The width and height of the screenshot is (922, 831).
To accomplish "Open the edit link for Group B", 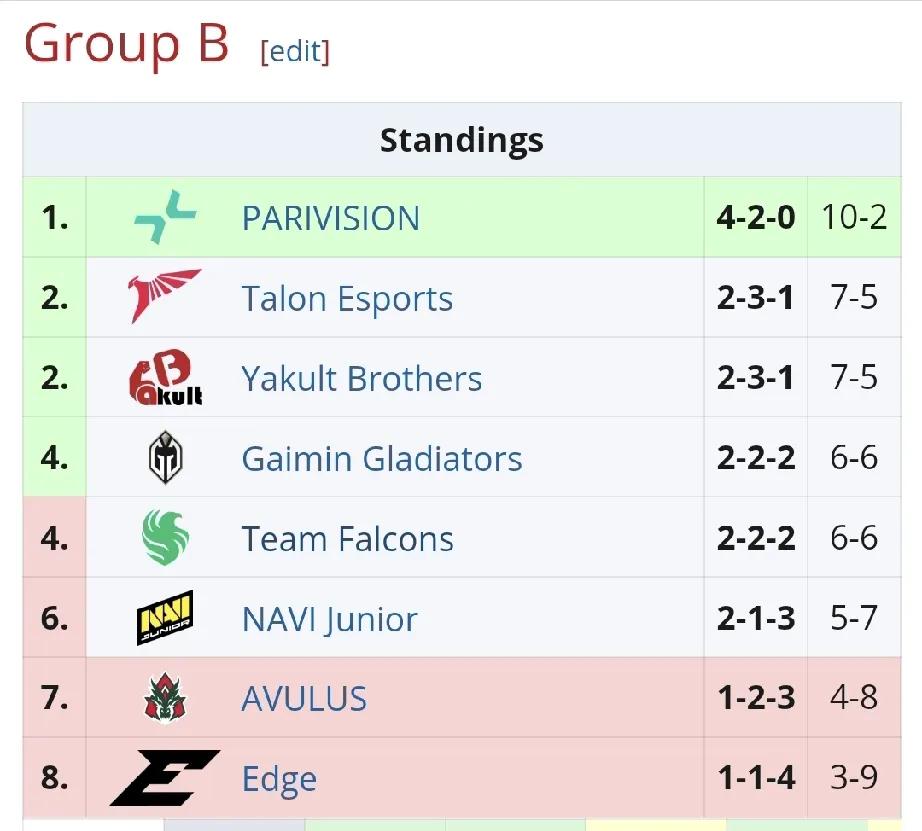I will coord(295,51).
